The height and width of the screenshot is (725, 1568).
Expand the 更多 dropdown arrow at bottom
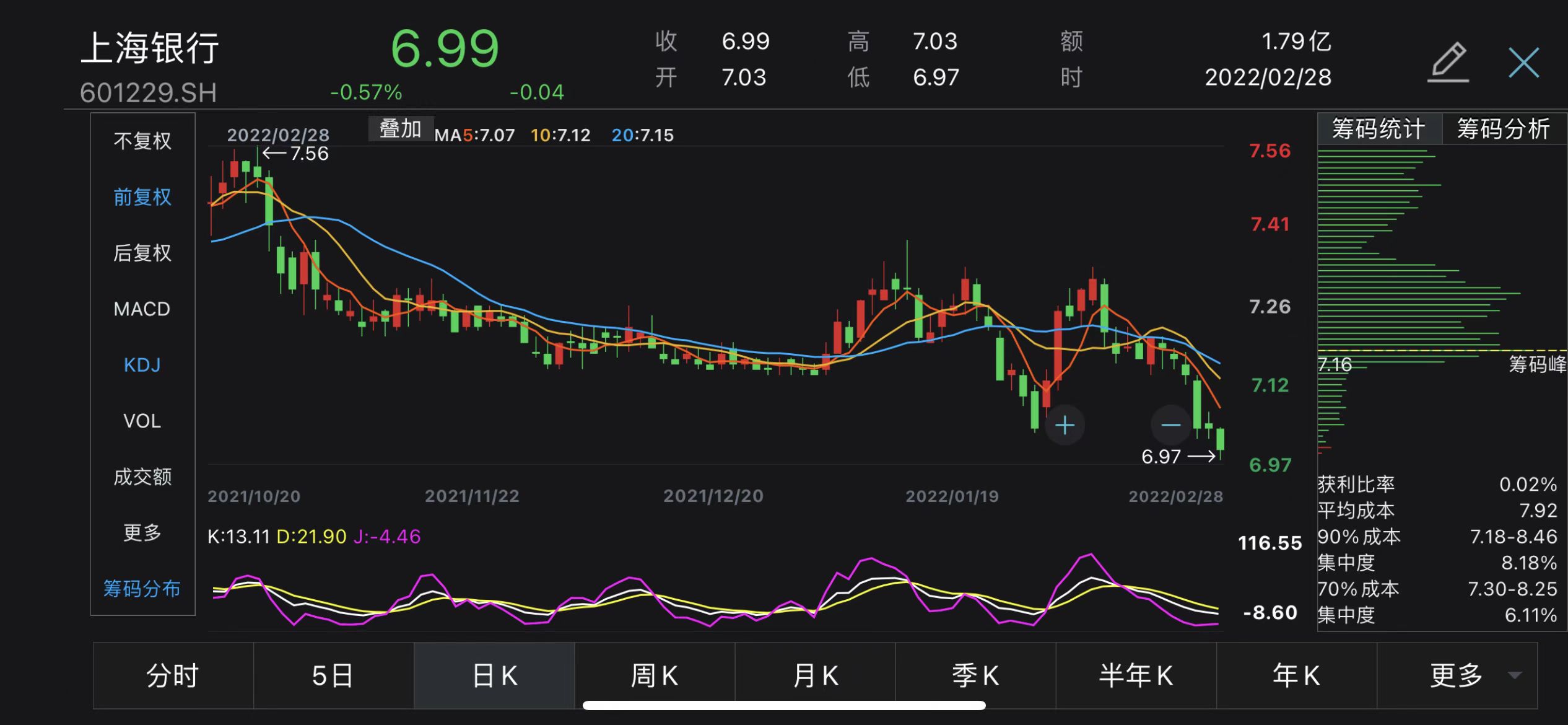point(1514,675)
